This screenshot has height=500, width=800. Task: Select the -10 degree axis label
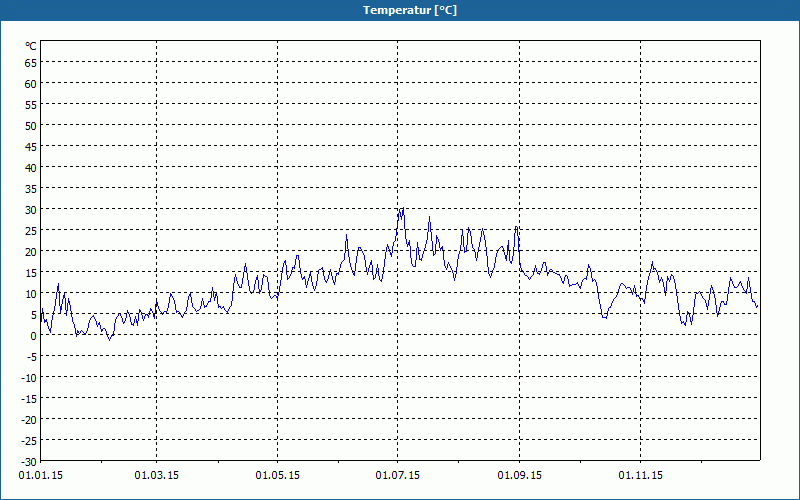pos(29,378)
